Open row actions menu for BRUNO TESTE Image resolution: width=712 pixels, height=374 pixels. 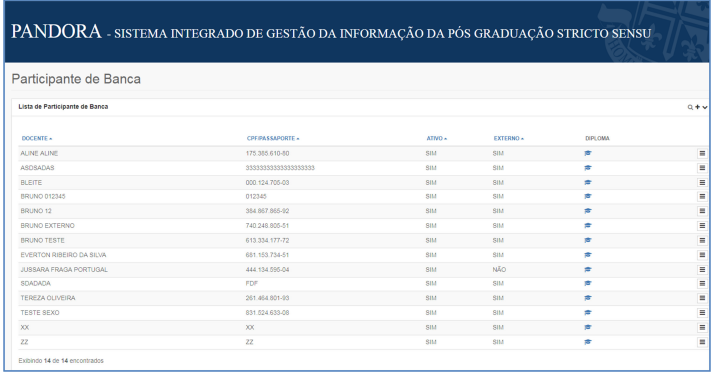point(702,241)
